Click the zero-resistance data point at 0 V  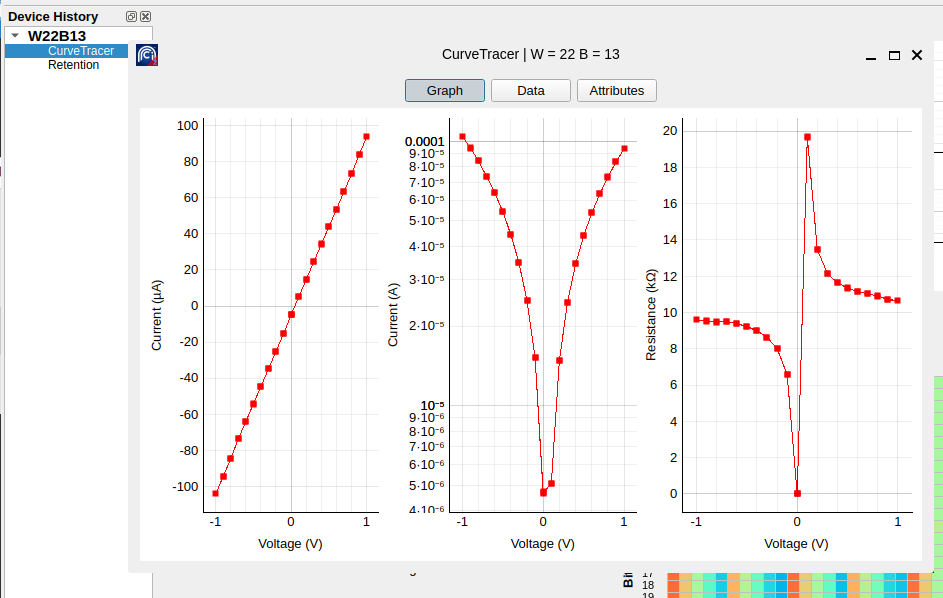[797, 493]
